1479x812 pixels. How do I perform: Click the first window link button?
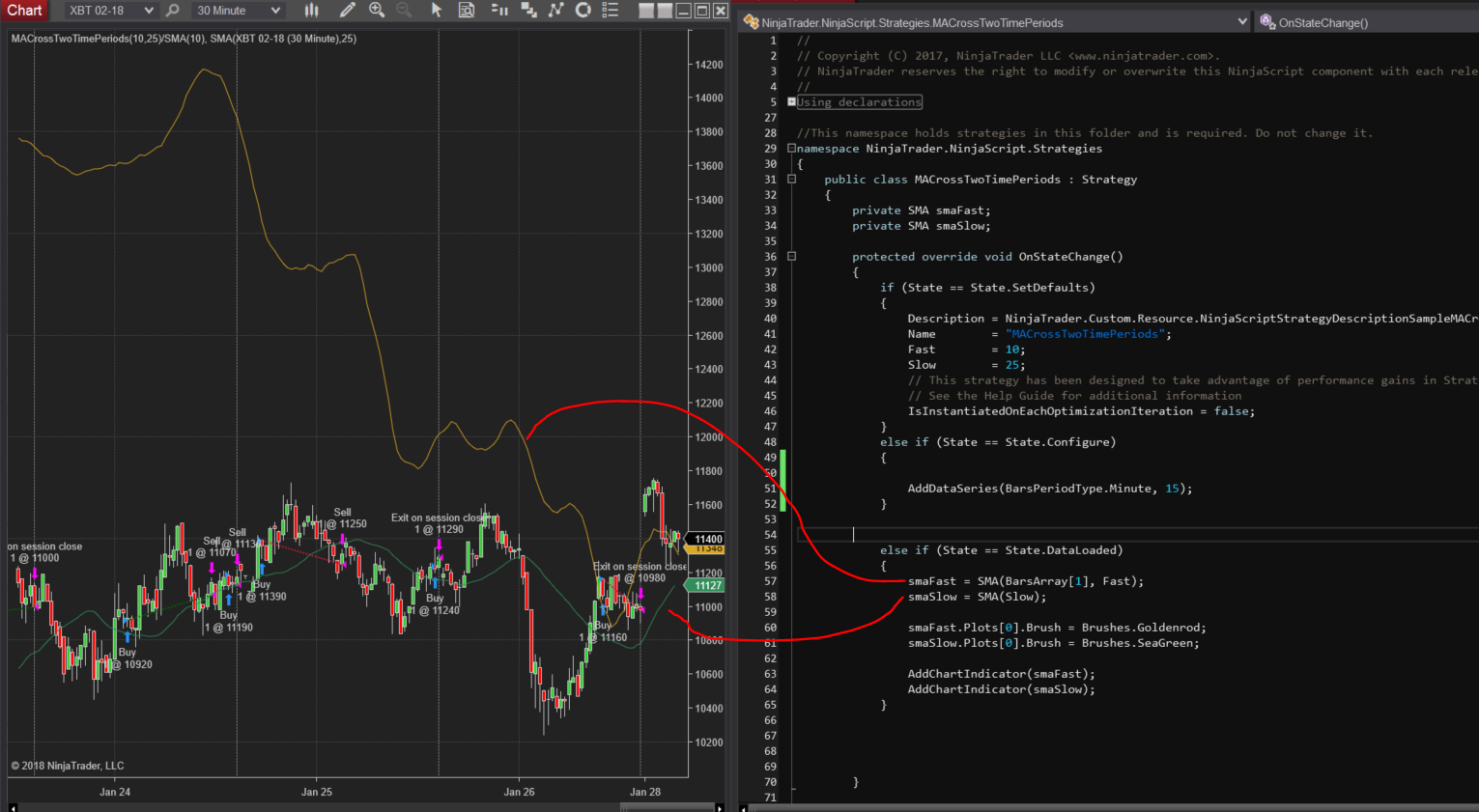(647, 11)
